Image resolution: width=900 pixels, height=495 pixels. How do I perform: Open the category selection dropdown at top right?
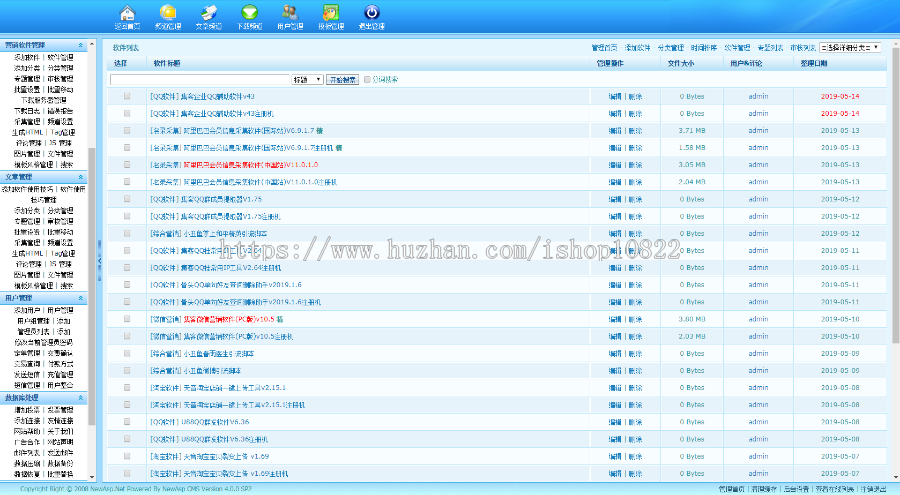click(x=849, y=47)
